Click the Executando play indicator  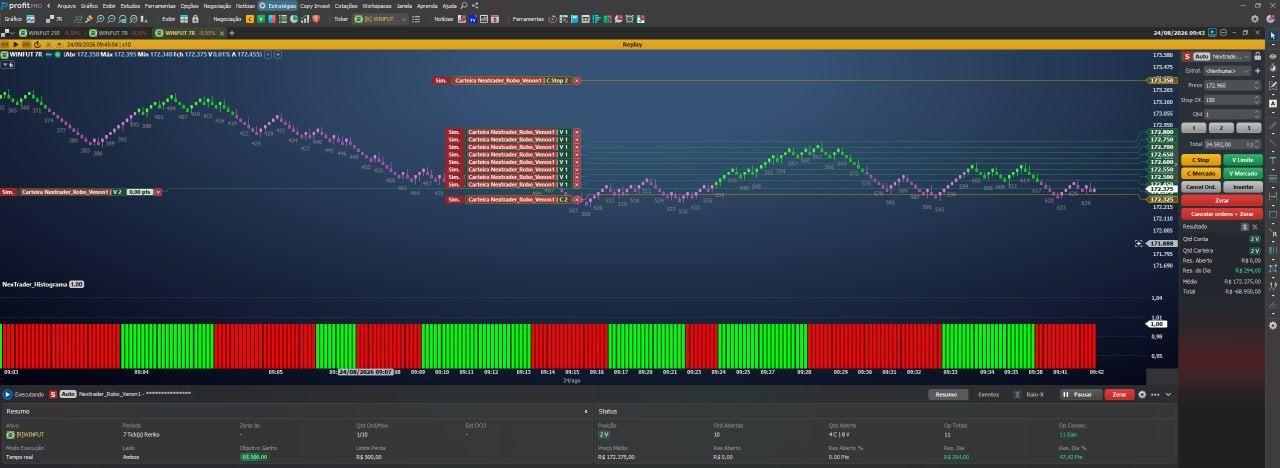click(x=7, y=395)
